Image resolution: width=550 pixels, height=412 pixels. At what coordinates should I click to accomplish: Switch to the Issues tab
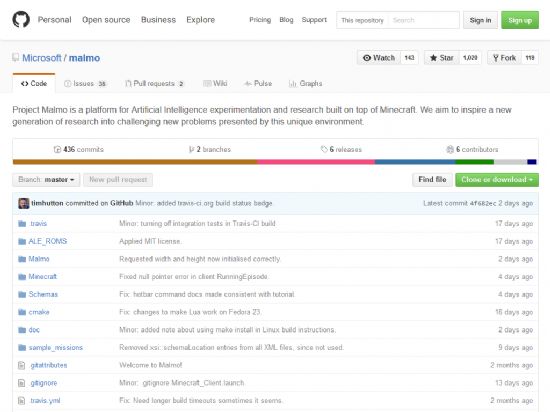tap(85, 84)
